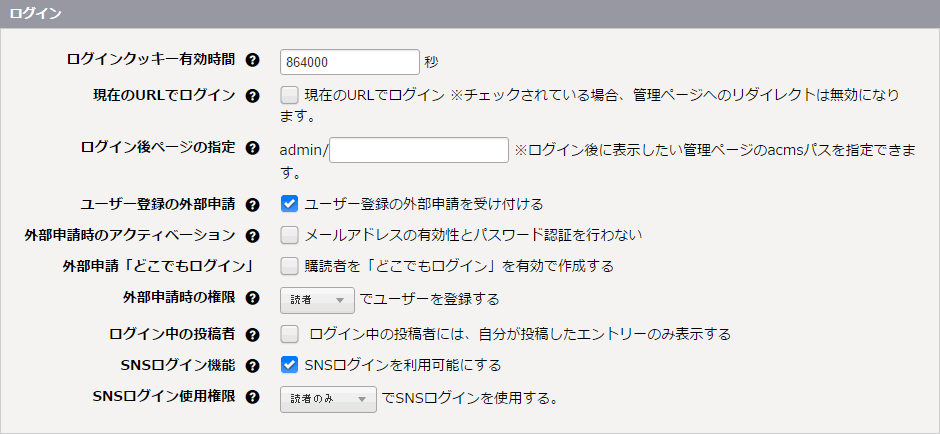Click help icon for 外部申請時のアクティベーション
The width and height of the screenshot is (940, 434).
click(x=253, y=236)
